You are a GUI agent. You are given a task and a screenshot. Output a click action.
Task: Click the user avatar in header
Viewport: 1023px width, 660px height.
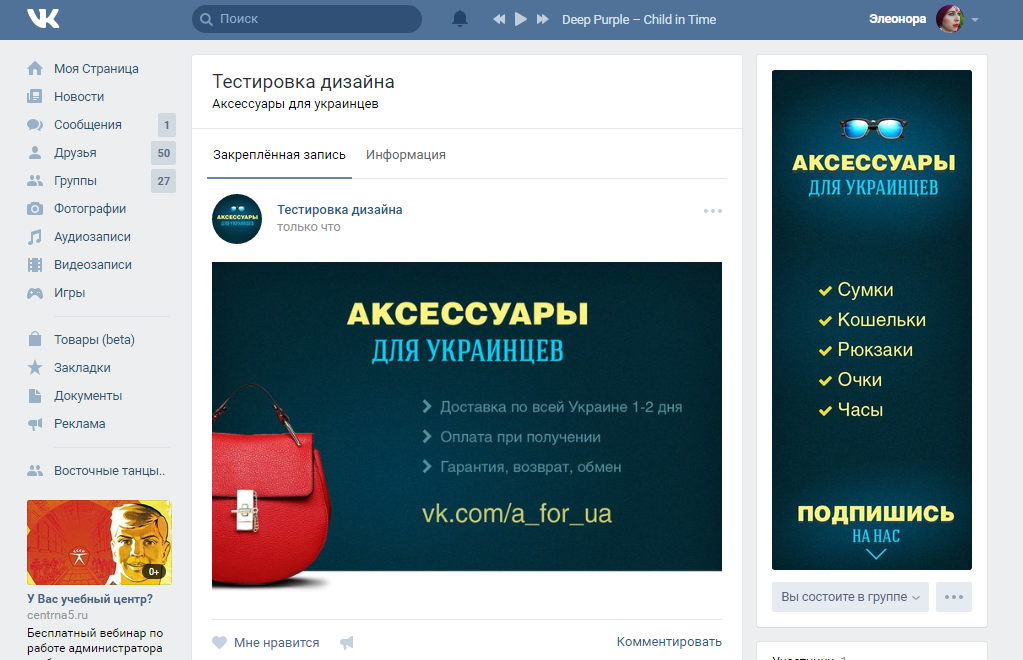pos(949,19)
